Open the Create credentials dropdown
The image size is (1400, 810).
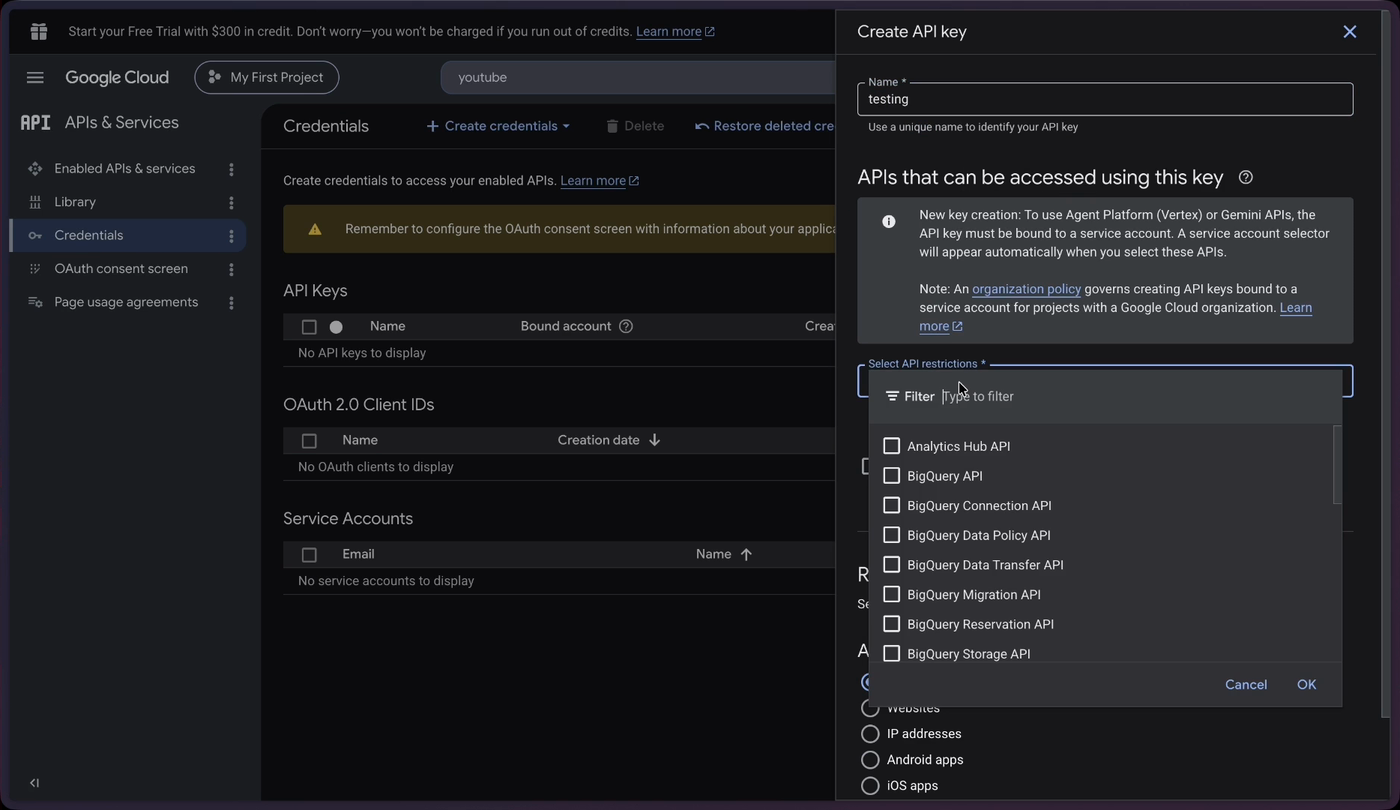point(498,126)
